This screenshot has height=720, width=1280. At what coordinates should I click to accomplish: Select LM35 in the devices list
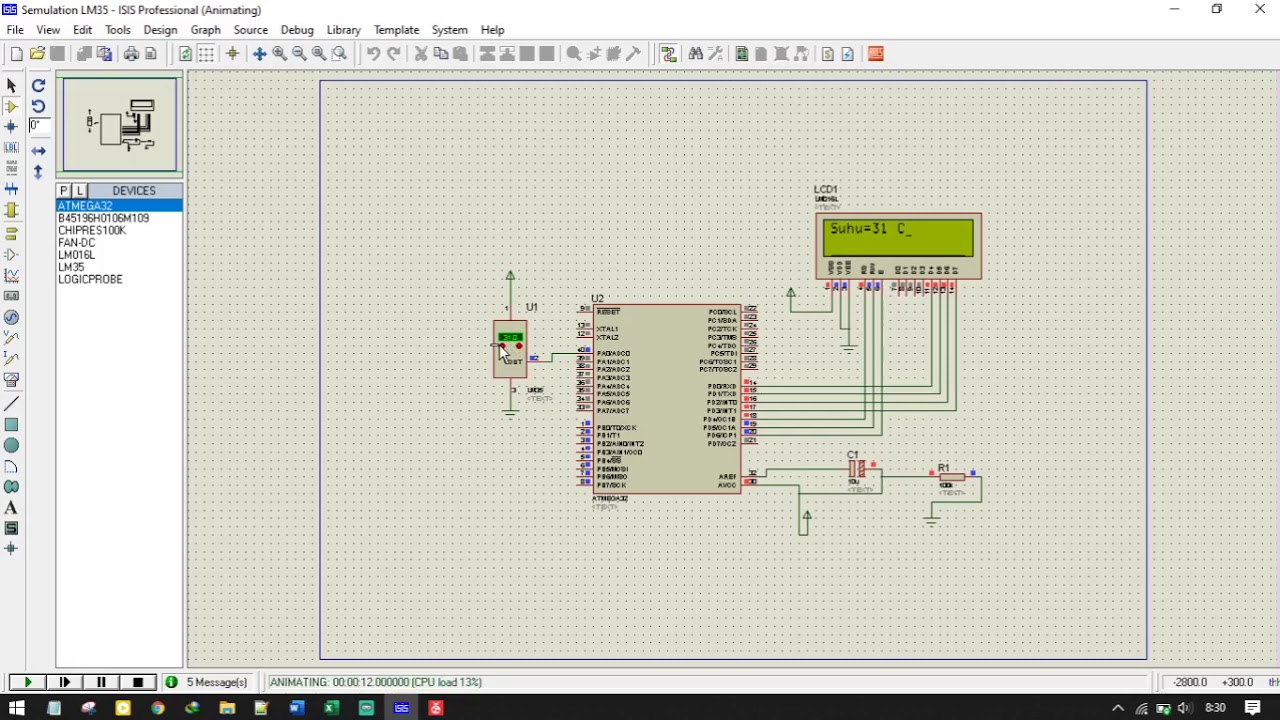(x=71, y=267)
